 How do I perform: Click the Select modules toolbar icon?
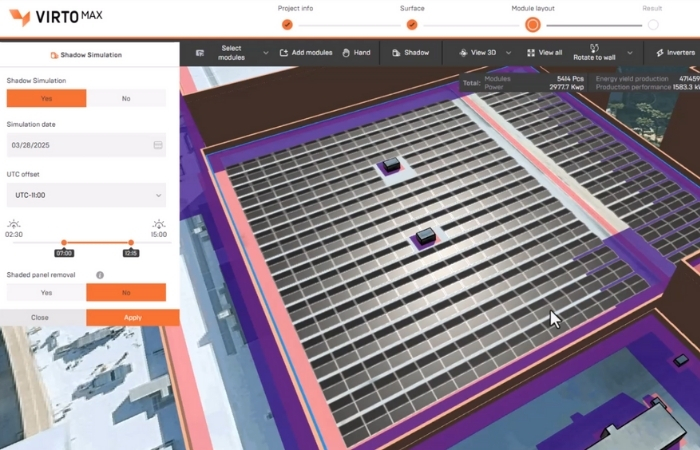(201, 52)
